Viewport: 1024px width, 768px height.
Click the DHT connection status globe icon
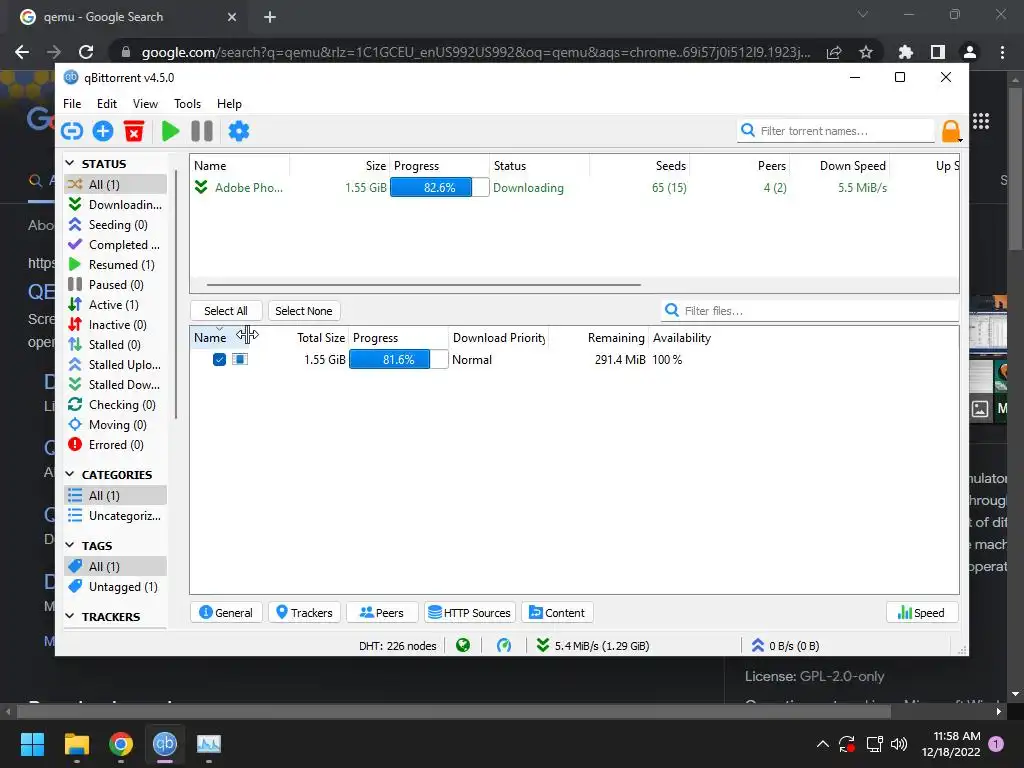pos(463,646)
